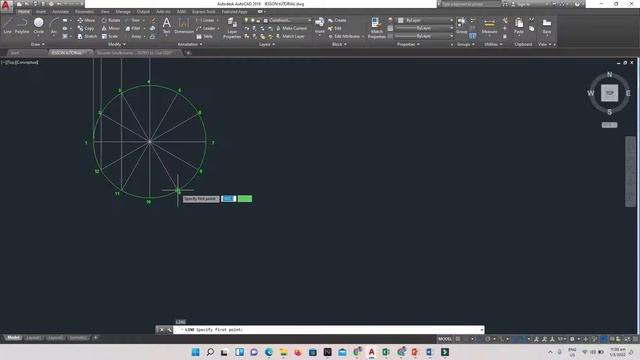Screen dimensions: 640x360
Task: Expand the Layers panel
Action: pyautogui.click(x=267, y=44)
